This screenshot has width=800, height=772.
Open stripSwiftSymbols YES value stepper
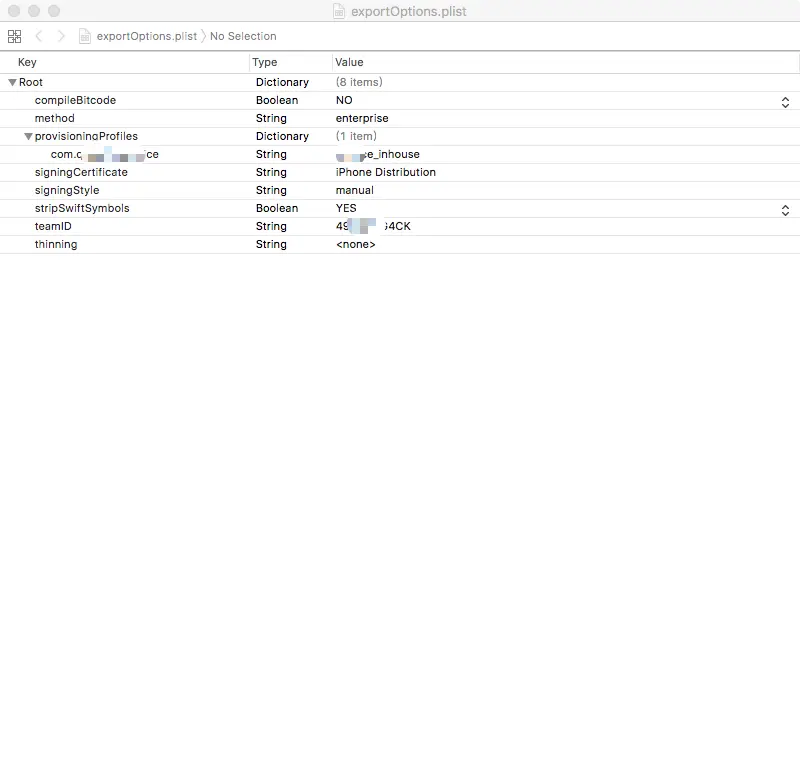[x=785, y=210]
